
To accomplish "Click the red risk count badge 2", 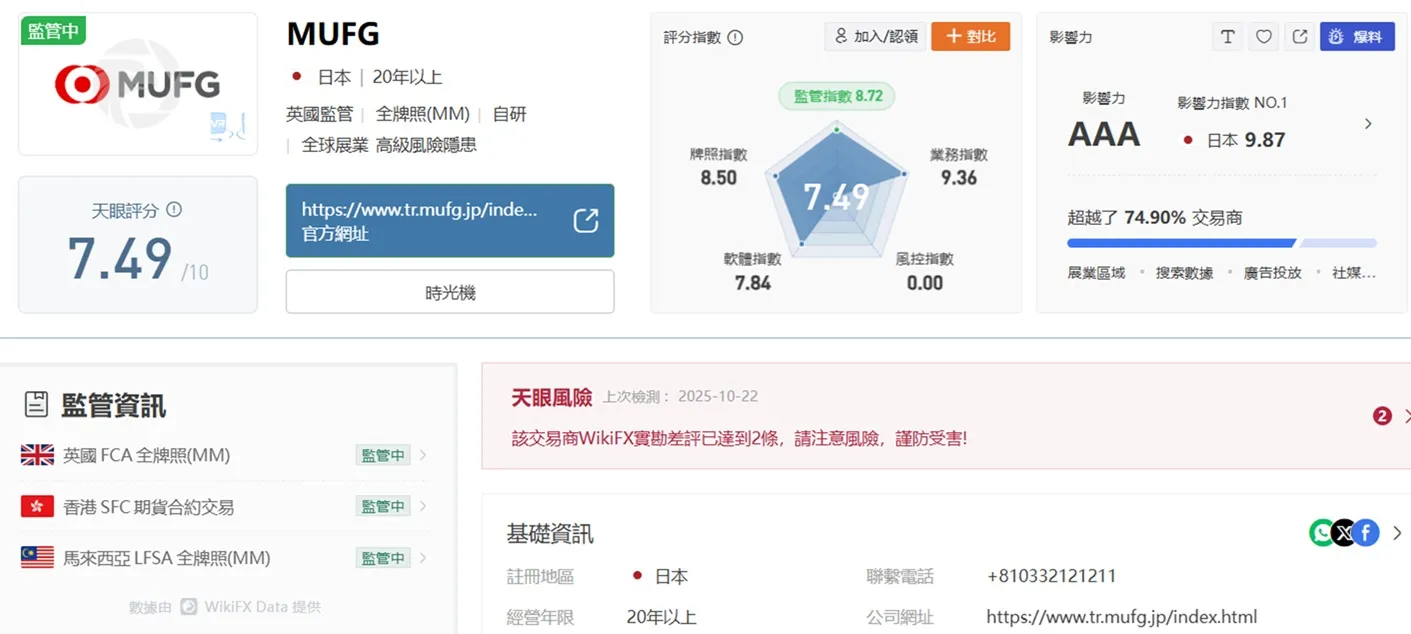I will (1382, 416).
